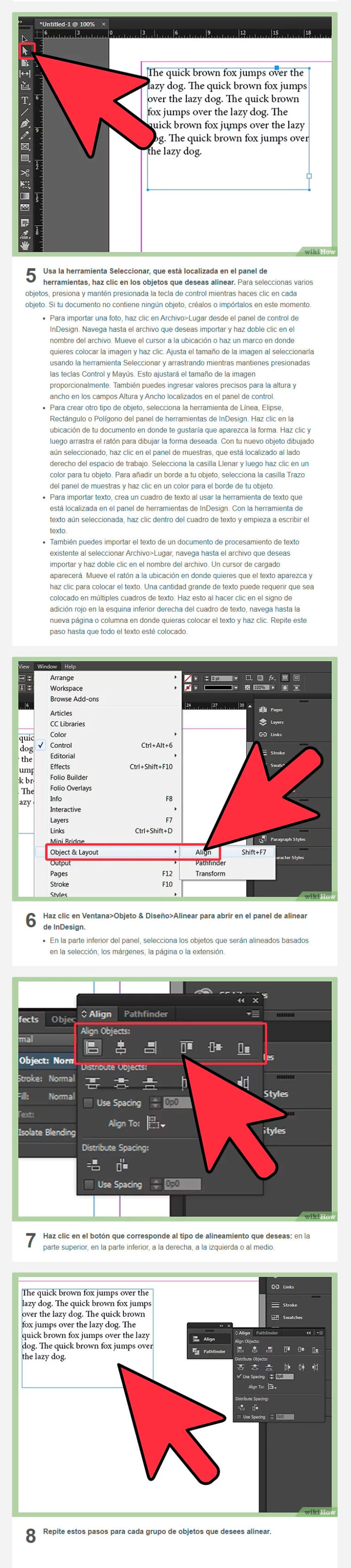Screen dimensions: 351x1568
Task: Choose Transform in the Object & Layout submenu
Action: click(x=210, y=874)
